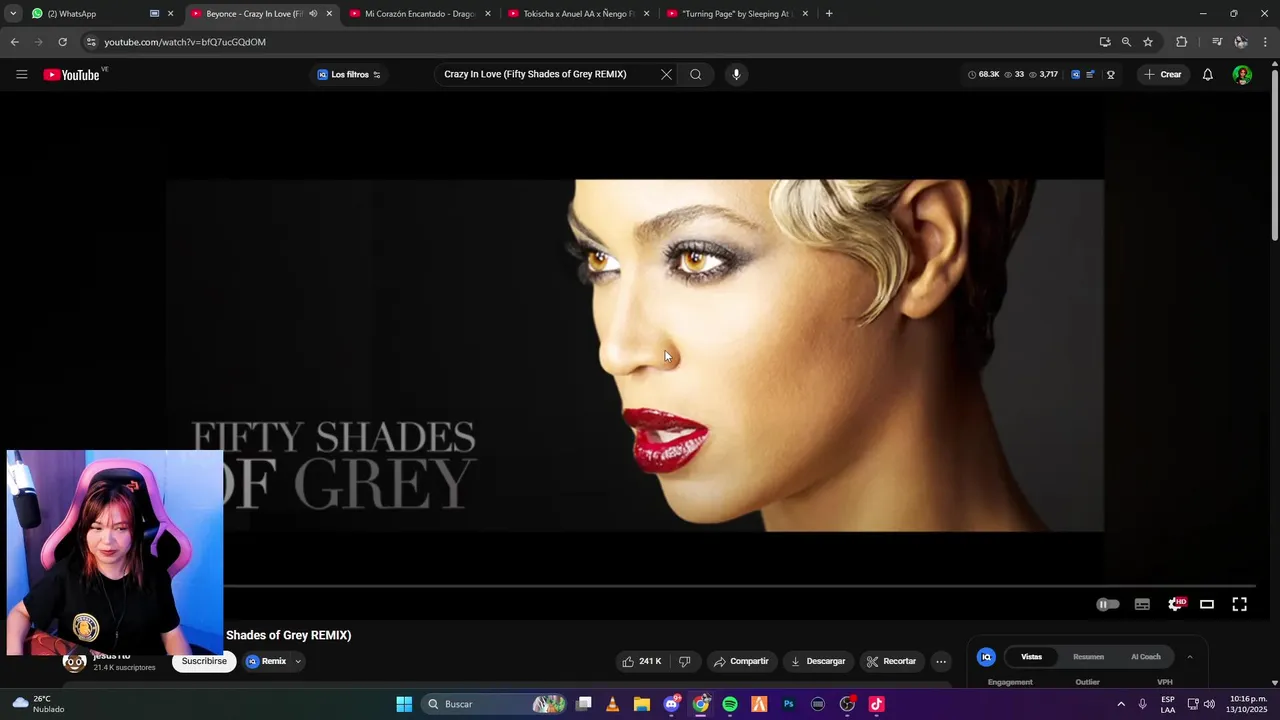
Task: Reload the current page
Action: pos(62,42)
